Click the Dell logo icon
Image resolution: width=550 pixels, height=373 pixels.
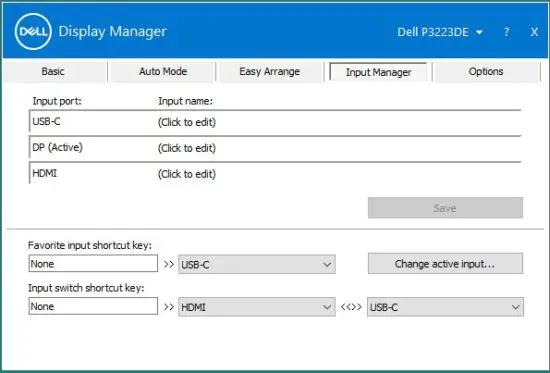click(33, 32)
